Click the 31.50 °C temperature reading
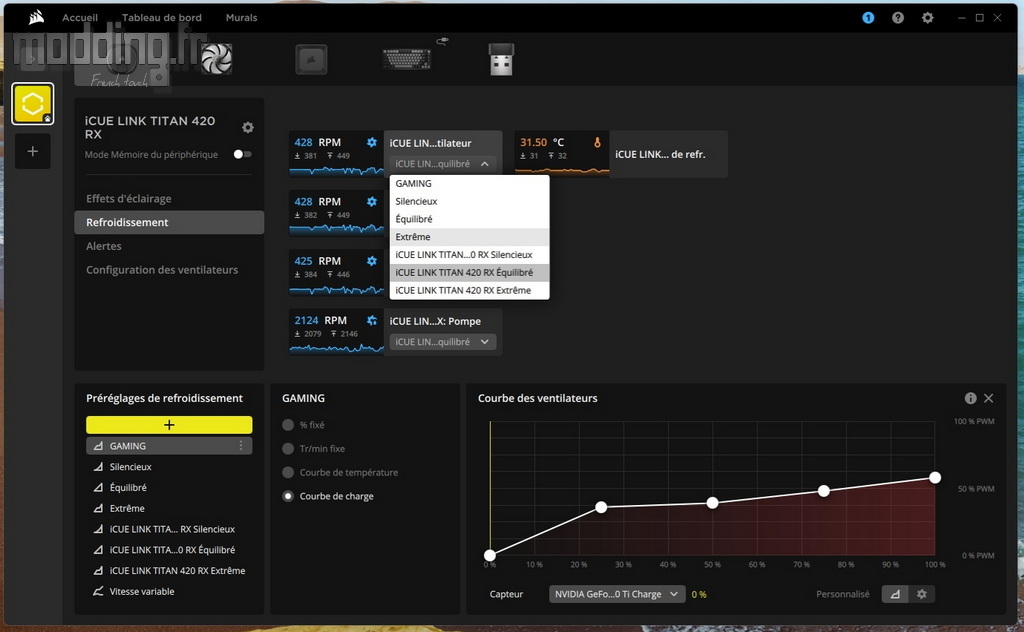Image resolution: width=1024 pixels, height=632 pixels. click(x=542, y=142)
